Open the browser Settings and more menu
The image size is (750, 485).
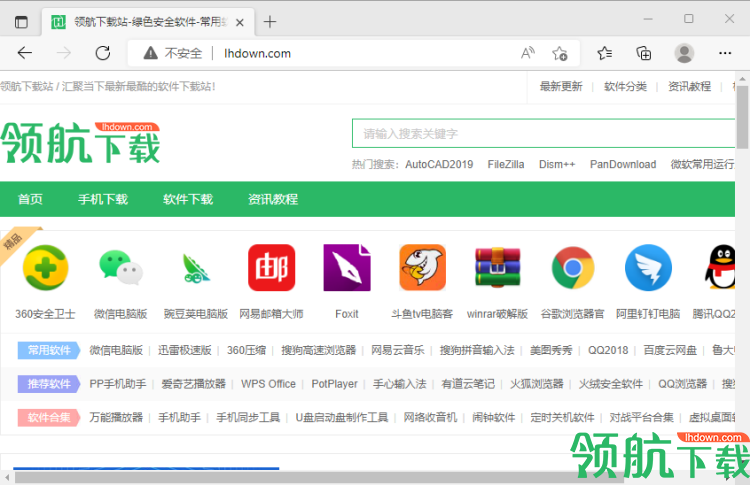725,53
